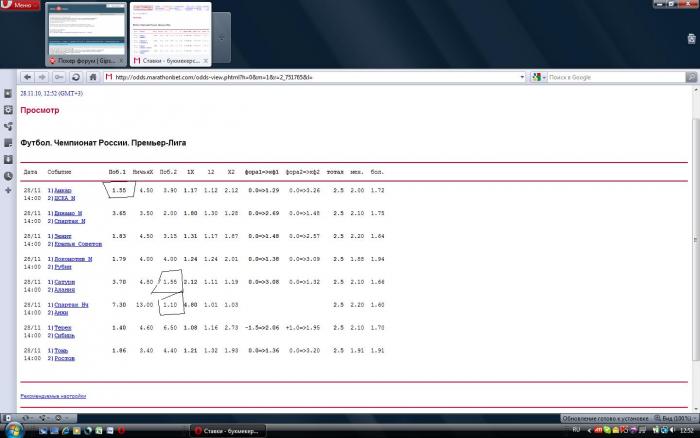
Task: Open the Downloads sidebar panel
Action: 8,159
